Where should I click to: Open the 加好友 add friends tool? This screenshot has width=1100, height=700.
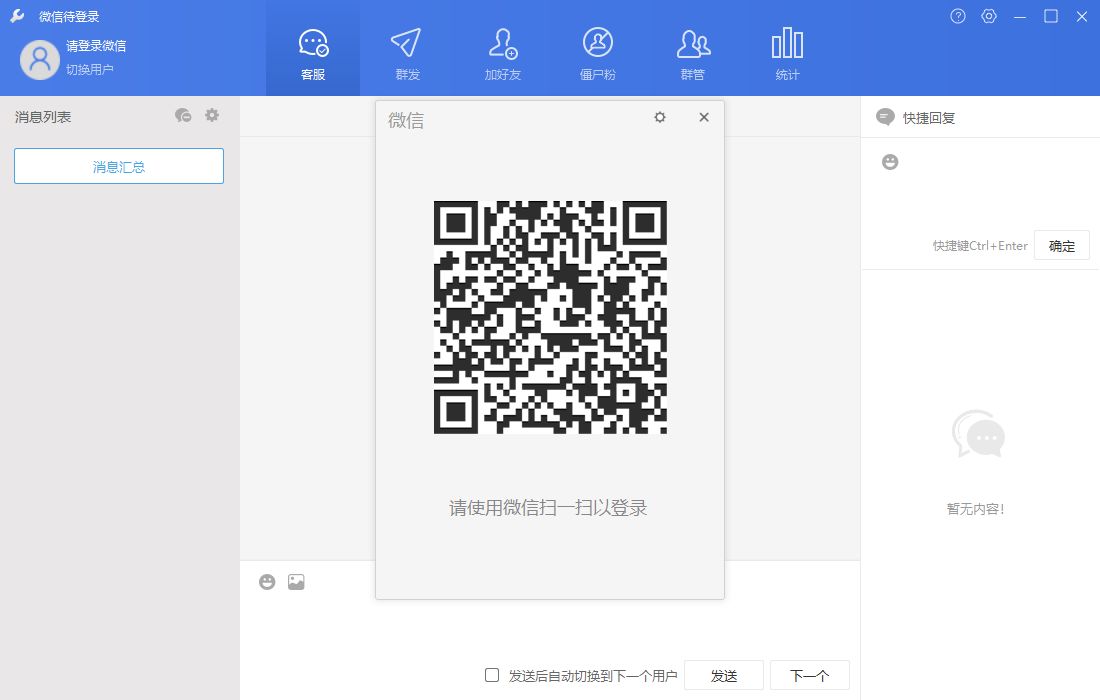coord(500,49)
